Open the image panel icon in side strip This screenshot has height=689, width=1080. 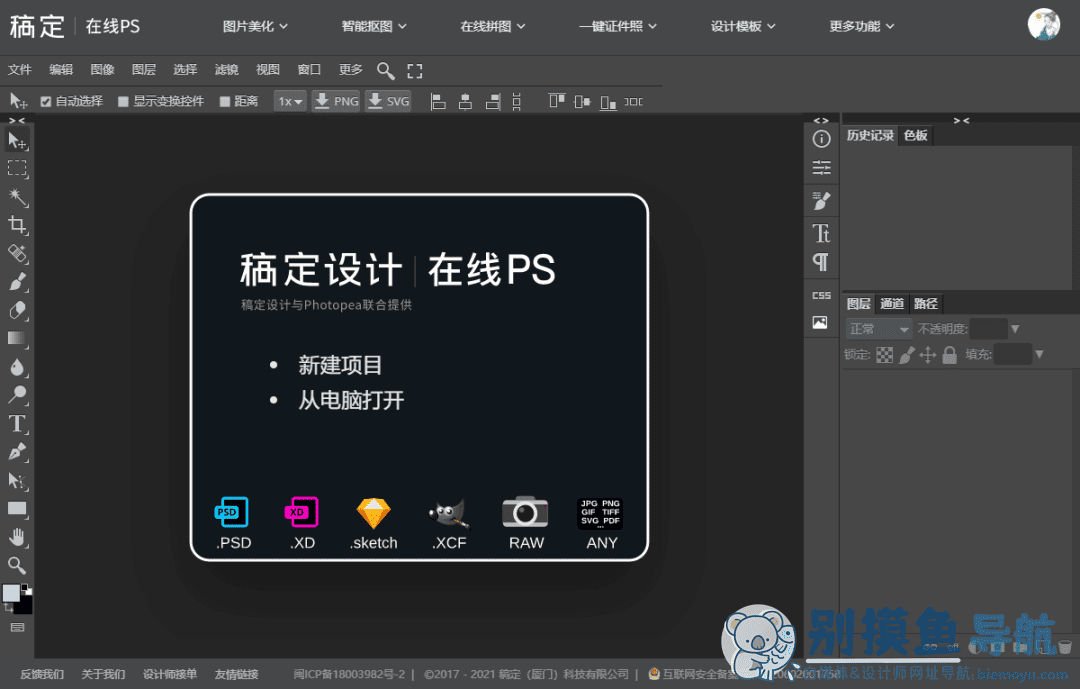(820, 322)
